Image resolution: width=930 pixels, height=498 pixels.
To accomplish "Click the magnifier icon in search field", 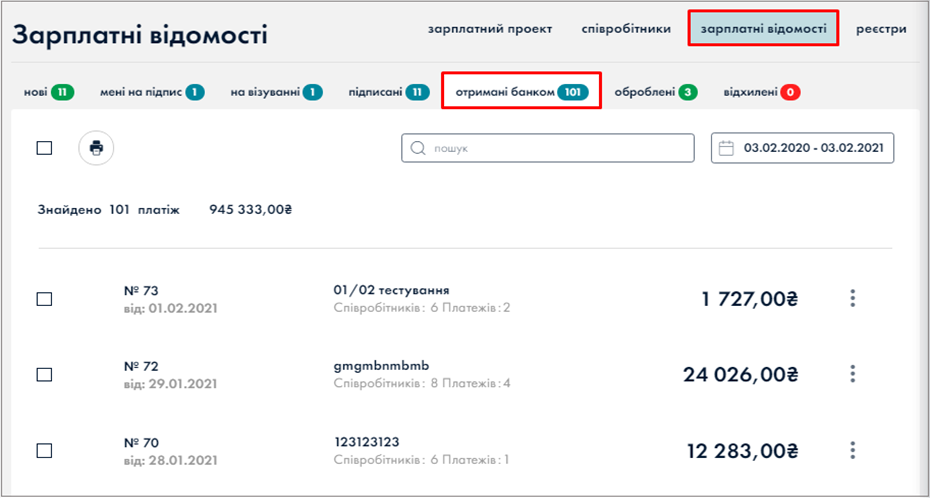I will [418, 148].
